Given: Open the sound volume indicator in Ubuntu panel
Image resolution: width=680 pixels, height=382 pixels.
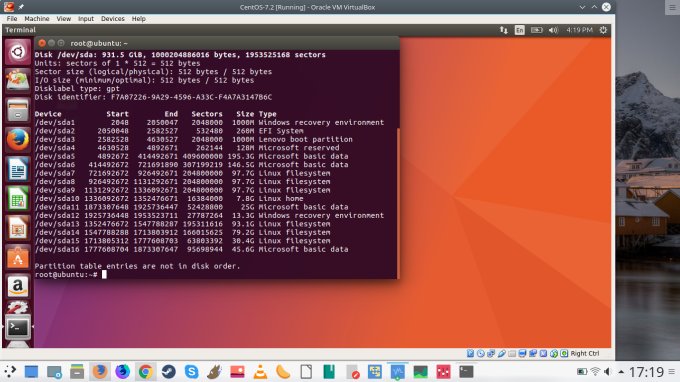Looking at the screenshot, I should pos(553,30).
